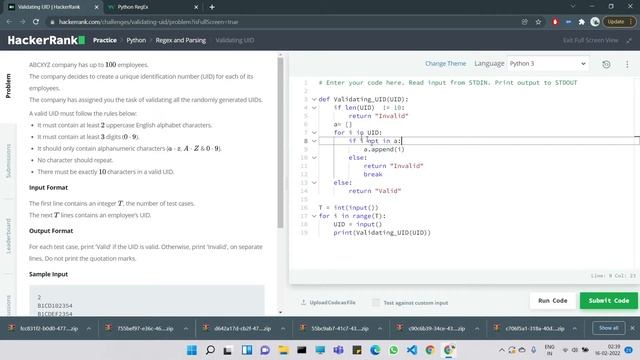The height and width of the screenshot is (360, 640).
Task: Show all downloads button
Action: [609, 328]
